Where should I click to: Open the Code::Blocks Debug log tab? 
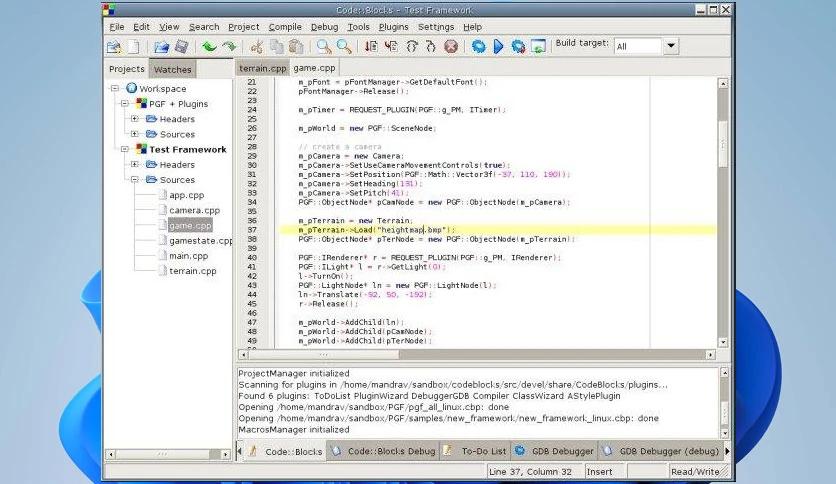[384, 451]
